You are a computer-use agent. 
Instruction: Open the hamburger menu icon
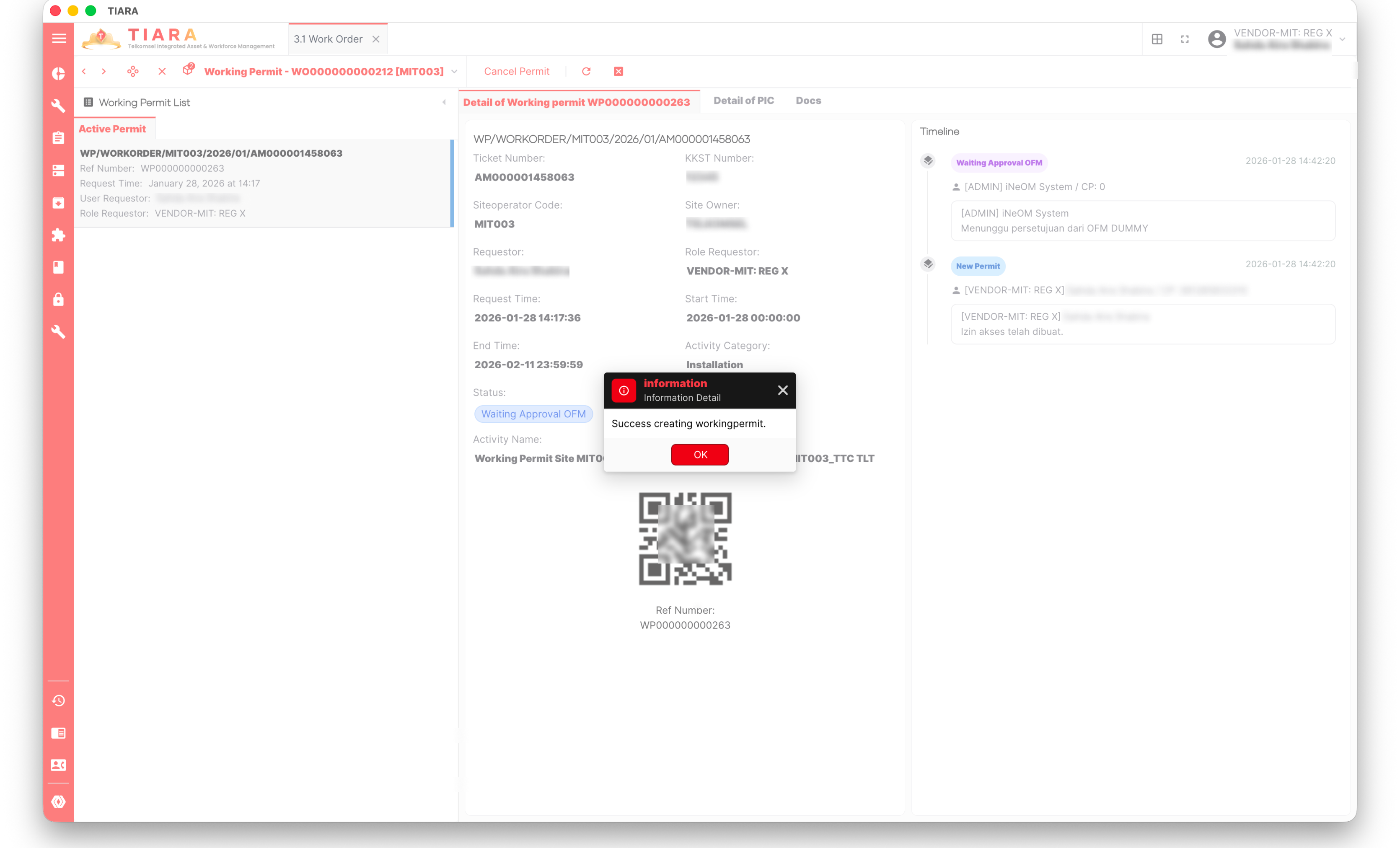[x=59, y=39]
